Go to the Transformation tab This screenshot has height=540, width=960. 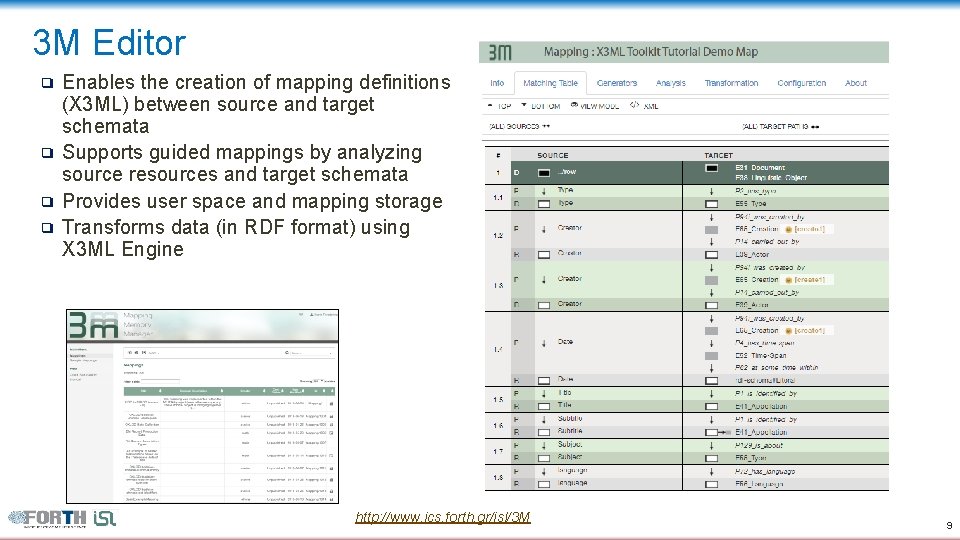click(x=731, y=83)
